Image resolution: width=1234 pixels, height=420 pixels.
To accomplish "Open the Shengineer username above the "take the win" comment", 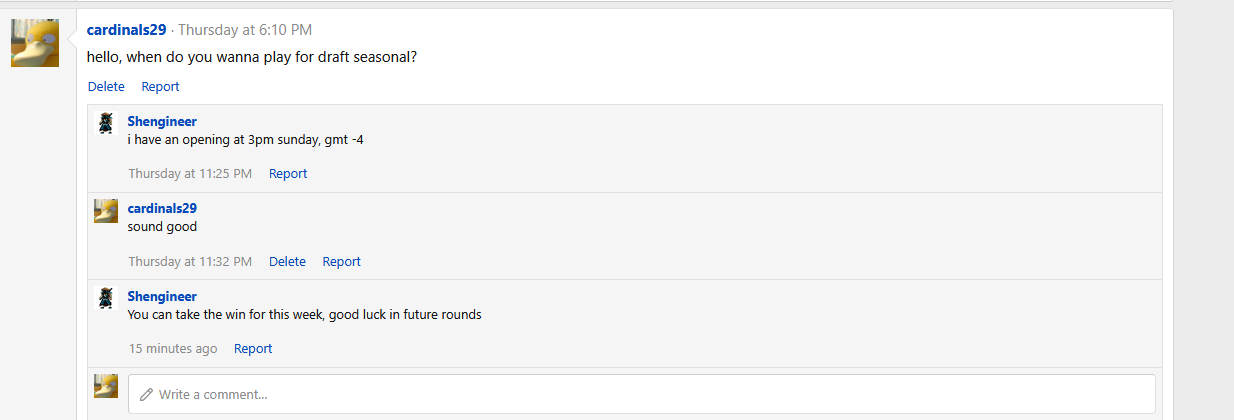I will [x=162, y=296].
